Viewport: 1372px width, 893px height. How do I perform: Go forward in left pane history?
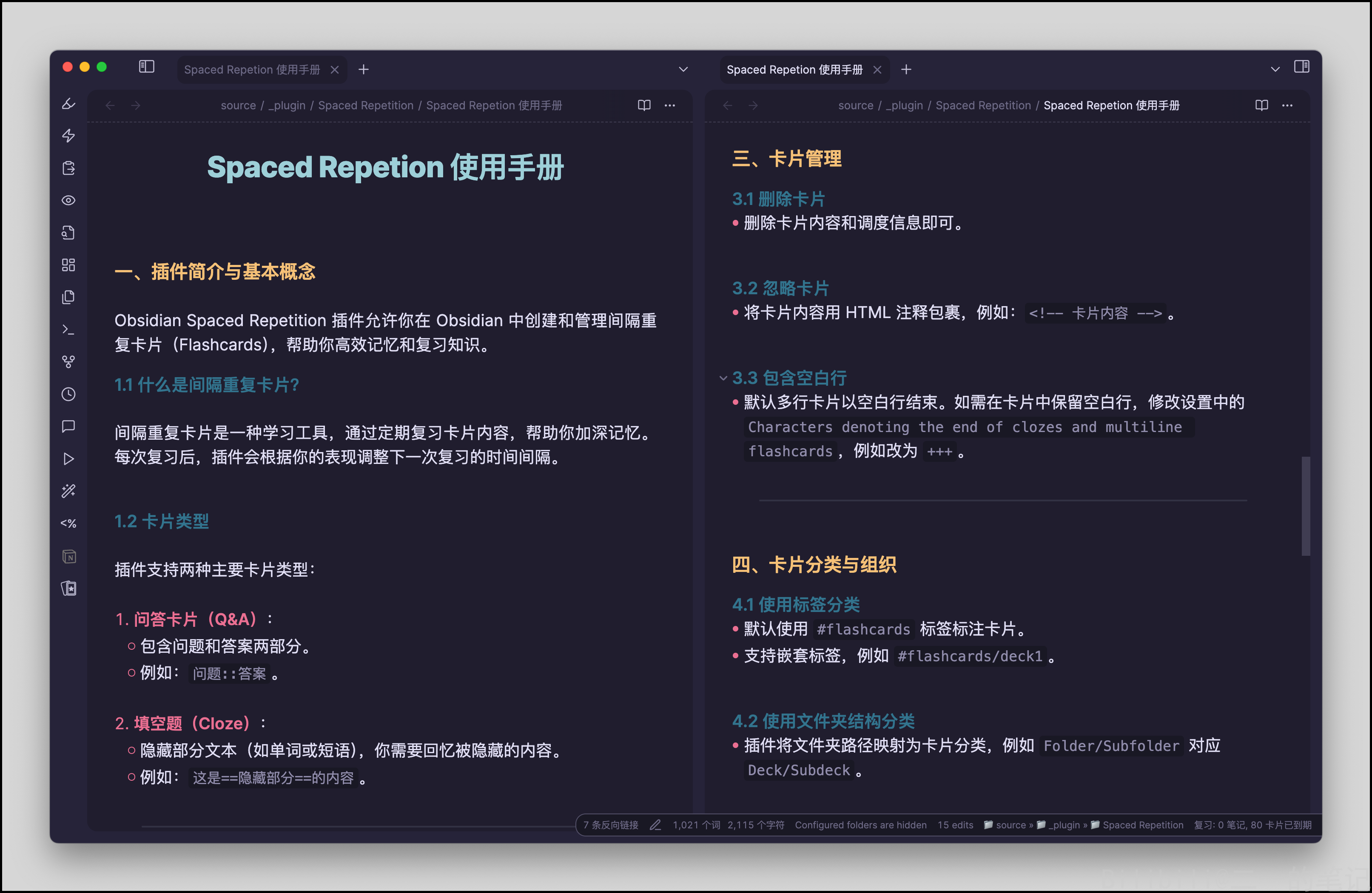point(136,105)
